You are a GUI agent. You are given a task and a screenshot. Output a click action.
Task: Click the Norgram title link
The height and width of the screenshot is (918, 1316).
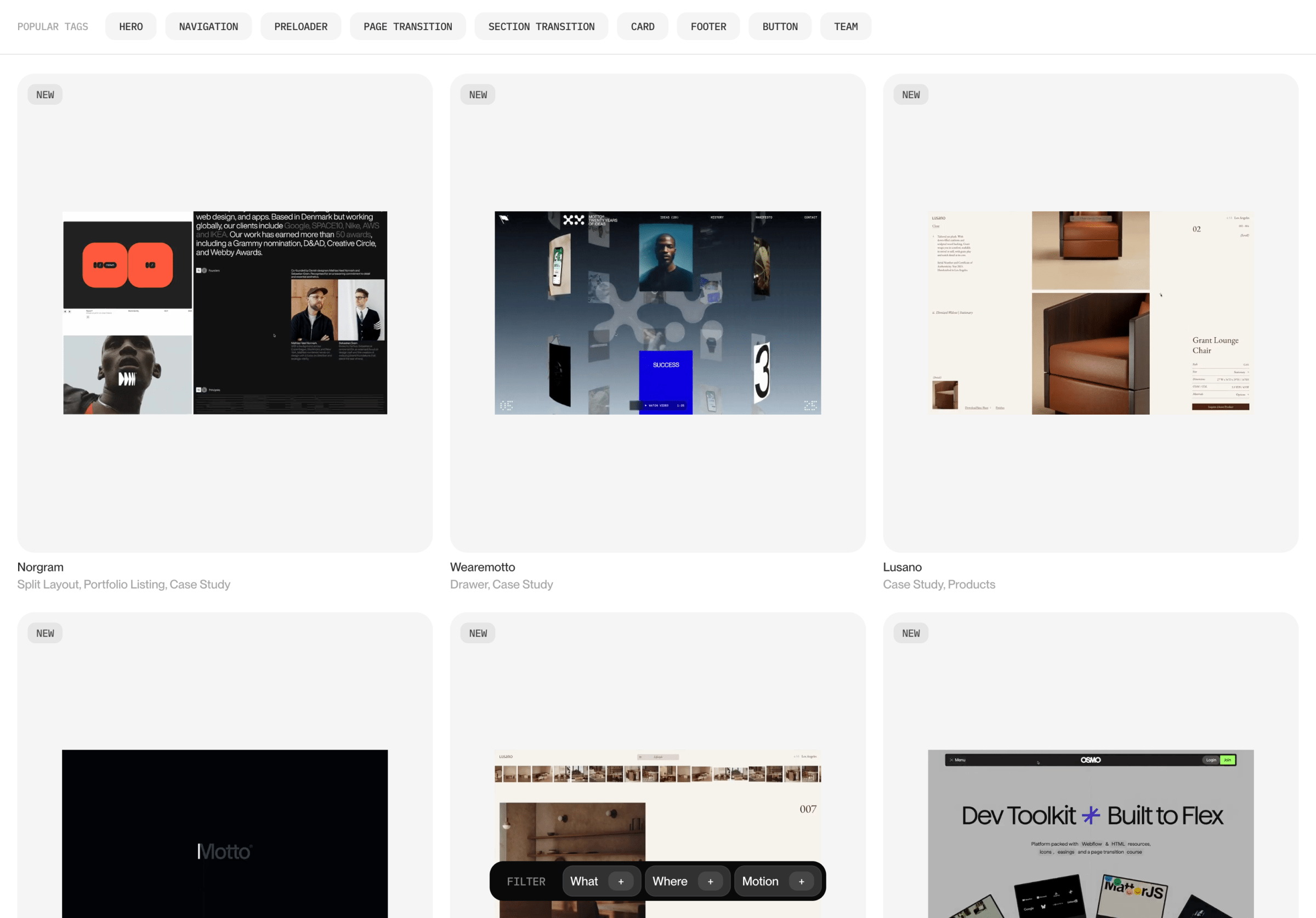pyautogui.click(x=40, y=567)
